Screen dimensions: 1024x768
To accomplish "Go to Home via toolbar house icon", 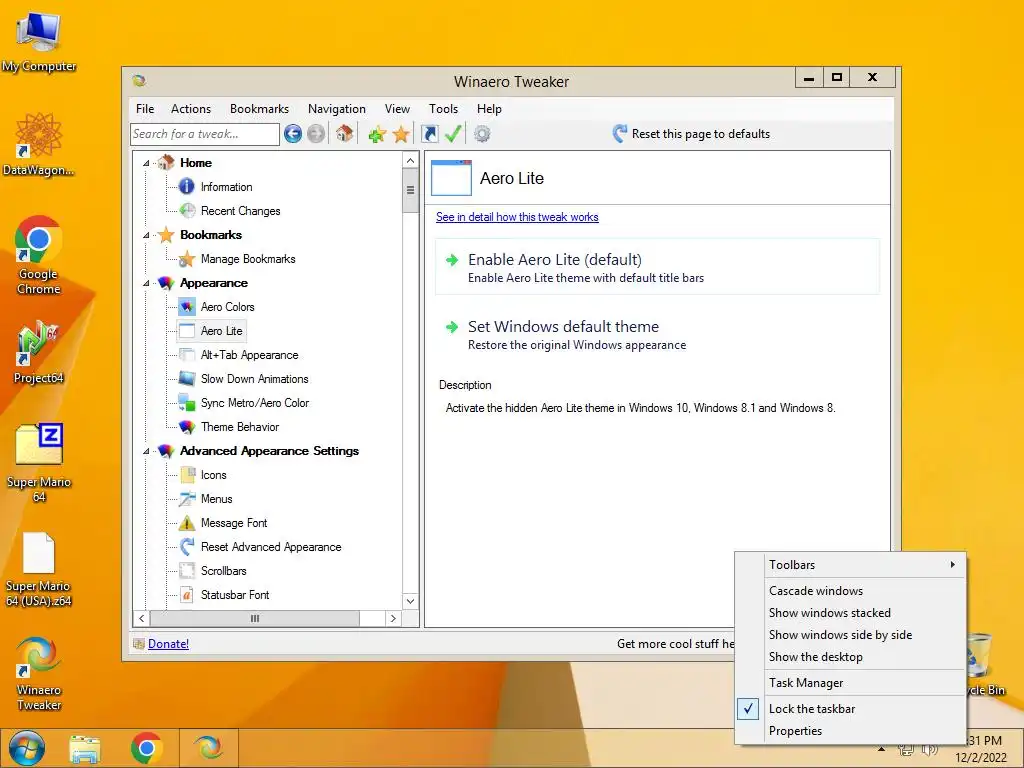I will (x=344, y=134).
